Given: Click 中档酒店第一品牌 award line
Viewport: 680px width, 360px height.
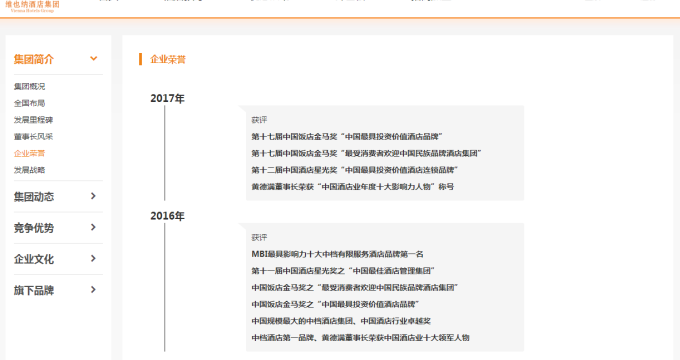Looking at the screenshot, I should point(360,337).
